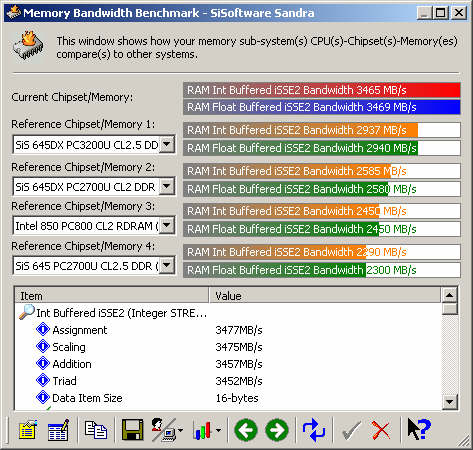The image size is (473, 450).
Task: Copy results with the copy icon
Action: coord(96,430)
